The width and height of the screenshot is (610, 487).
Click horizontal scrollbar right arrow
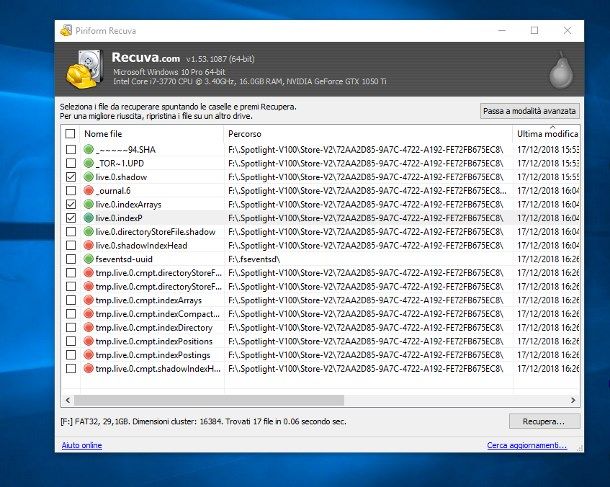pyautogui.click(x=573, y=400)
